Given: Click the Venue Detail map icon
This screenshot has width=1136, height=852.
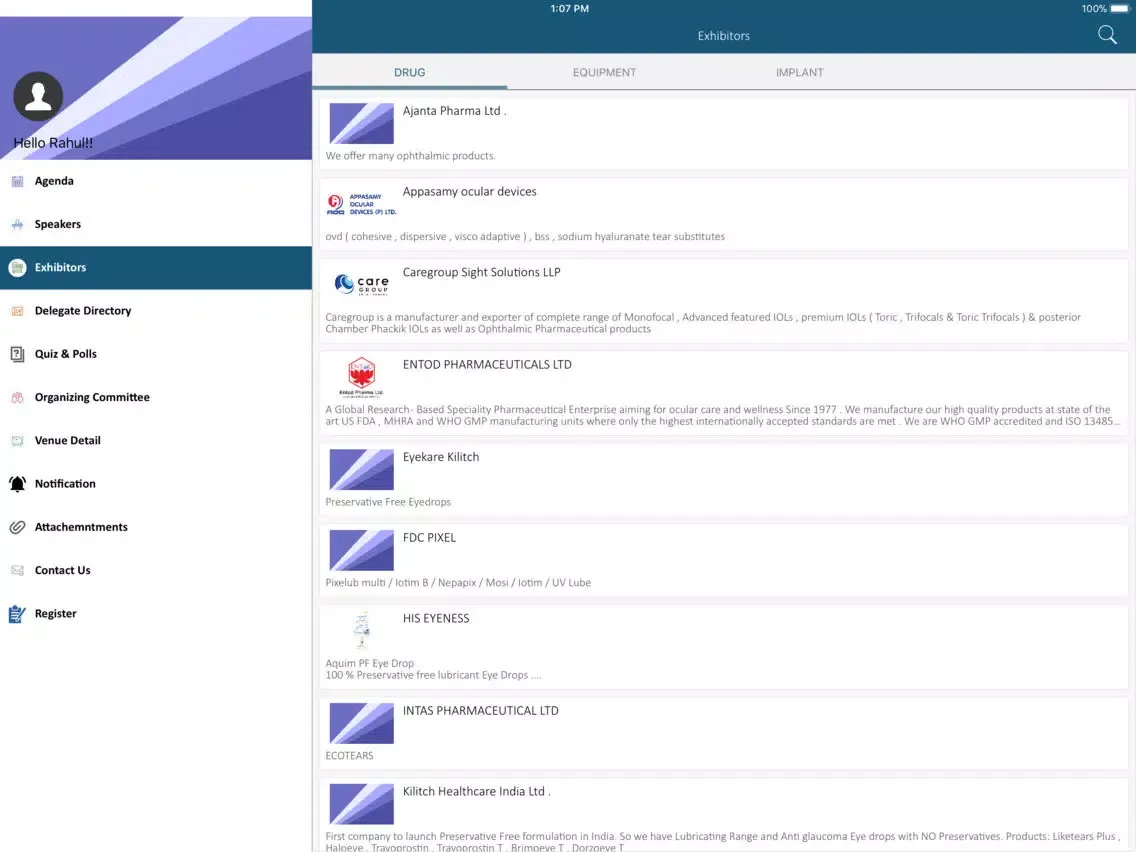Looking at the screenshot, I should pos(17,440).
